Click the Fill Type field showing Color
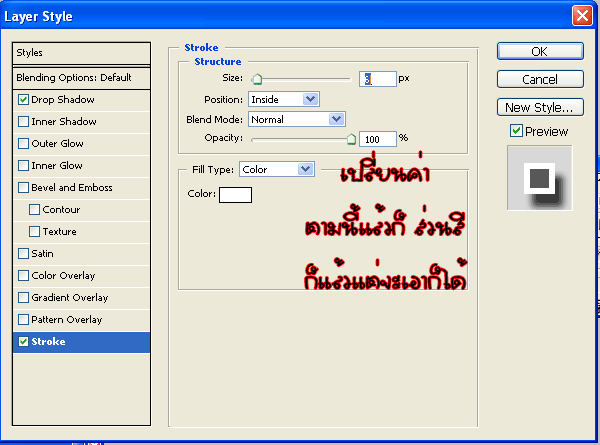 [277, 169]
